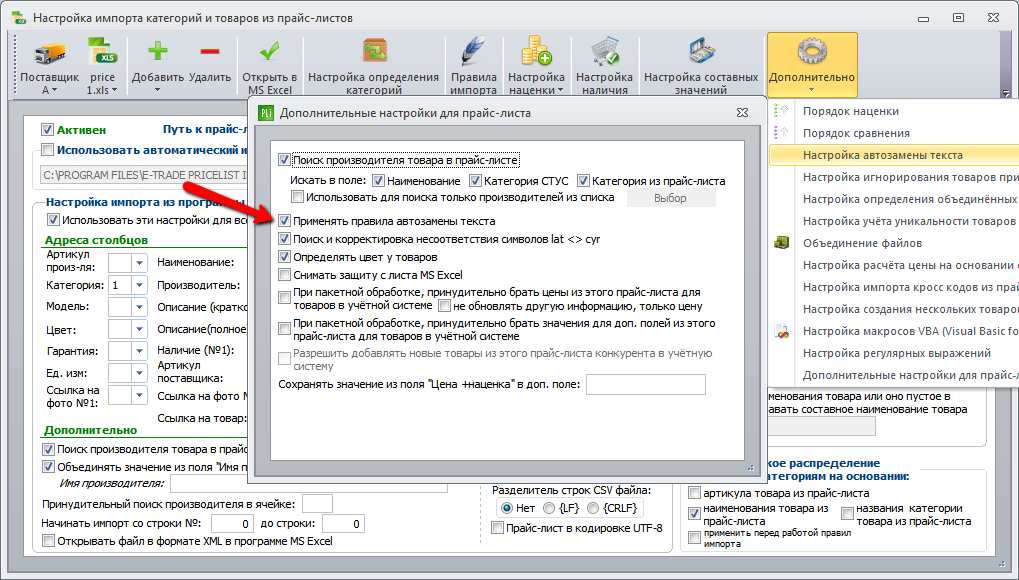Expand the Дополнительно dropdown arrow

(812, 90)
